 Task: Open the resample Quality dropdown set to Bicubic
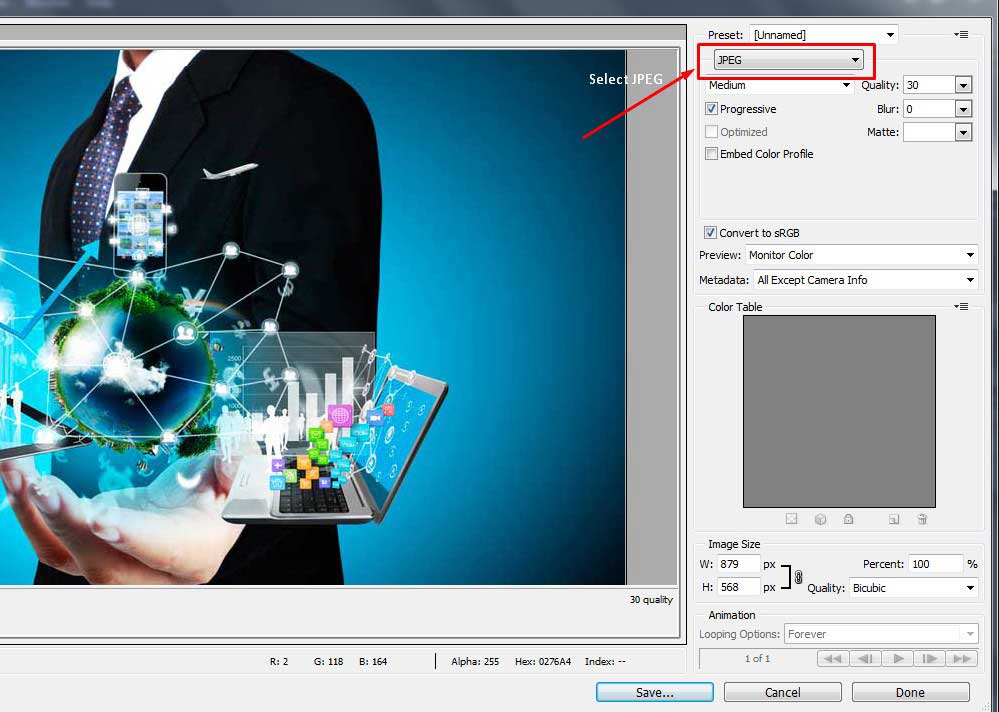pos(913,588)
